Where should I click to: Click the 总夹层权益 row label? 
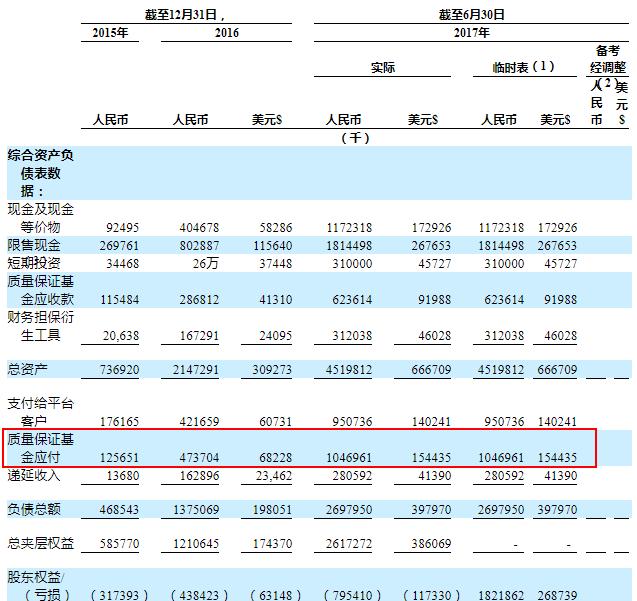pos(40,543)
